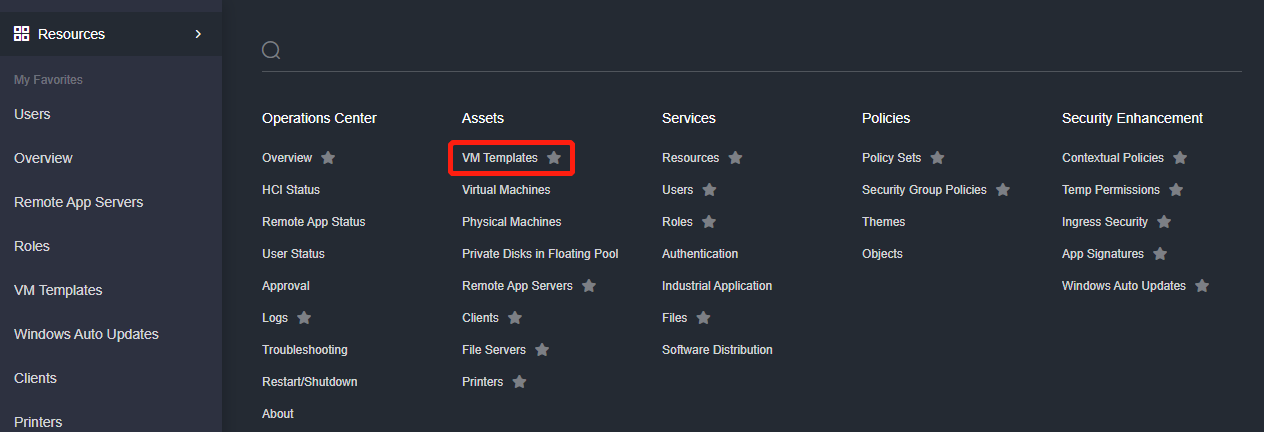
Task: Open the Virtual Machines link
Action: pyautogui.click(x=506, y=190)
